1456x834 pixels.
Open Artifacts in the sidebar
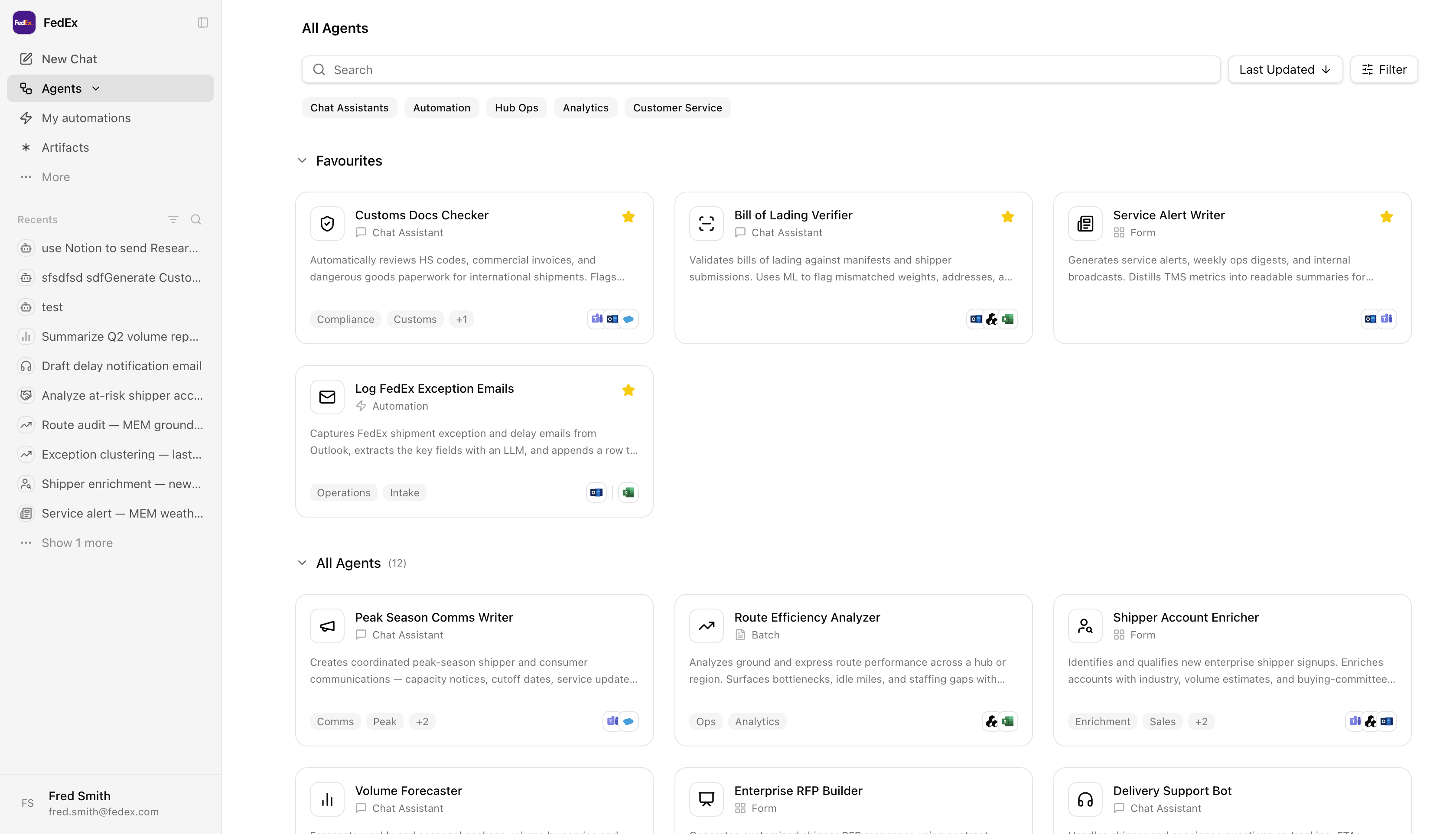coord(111,147)
